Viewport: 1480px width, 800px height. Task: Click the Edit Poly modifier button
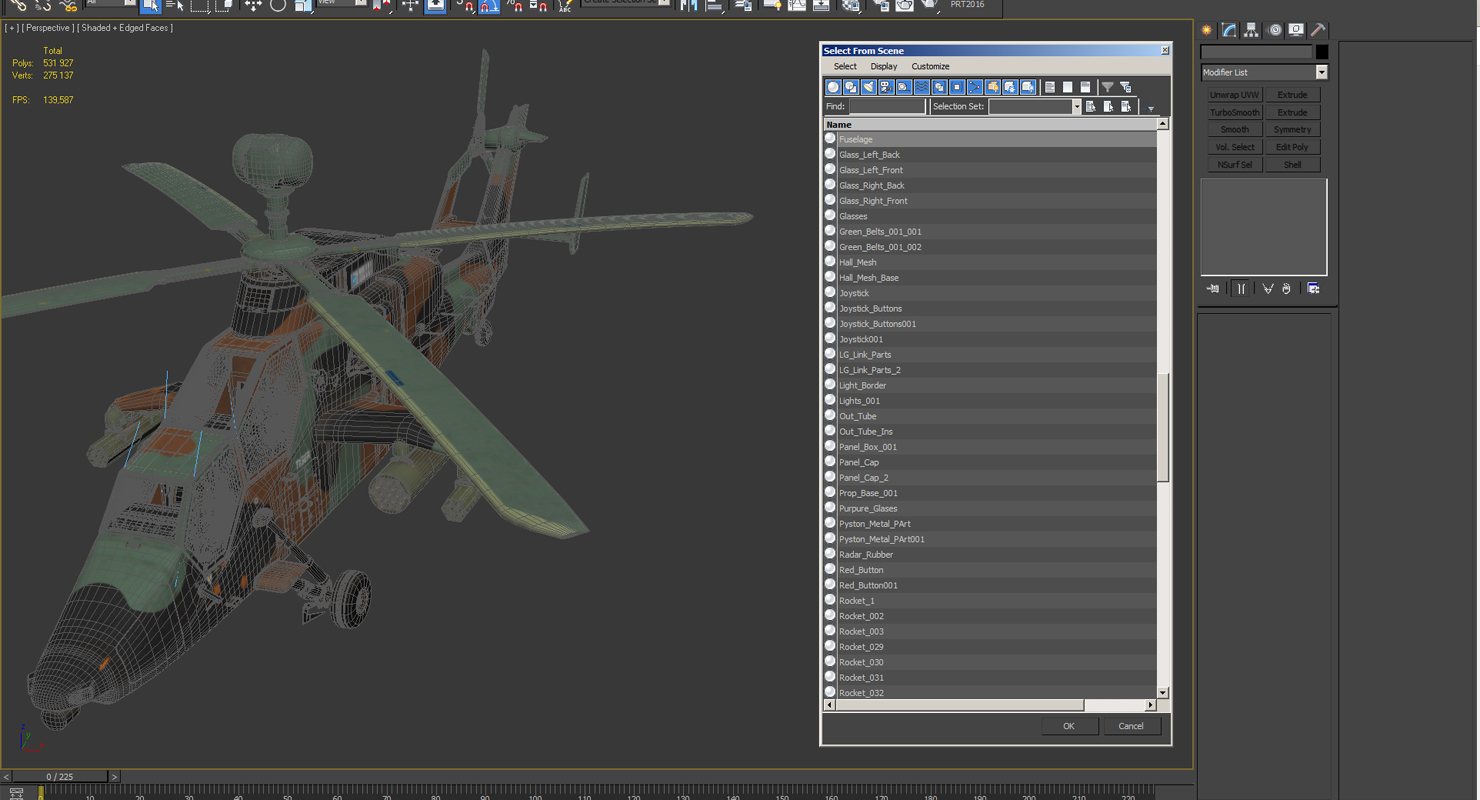[1292, 147]
